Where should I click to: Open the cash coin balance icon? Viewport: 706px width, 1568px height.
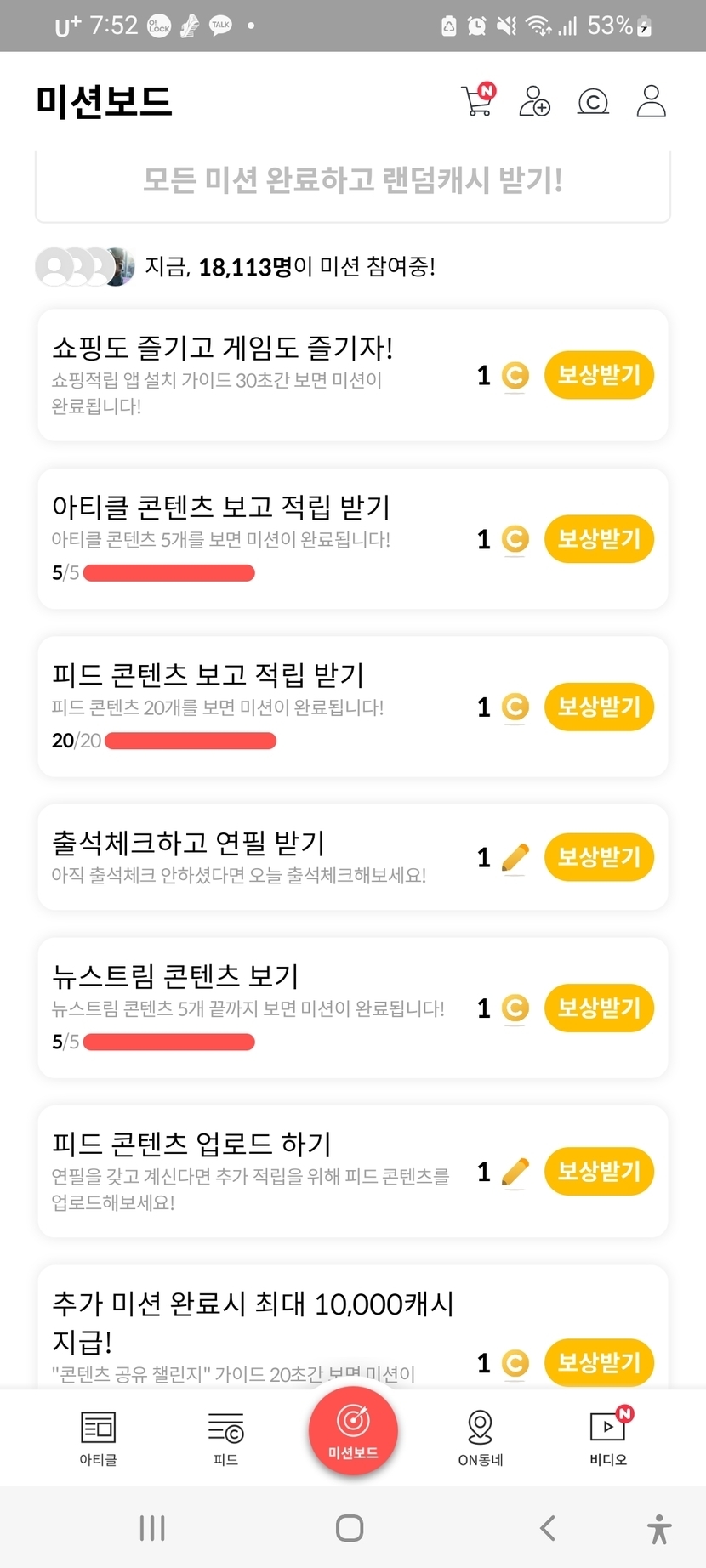[593, 101]
